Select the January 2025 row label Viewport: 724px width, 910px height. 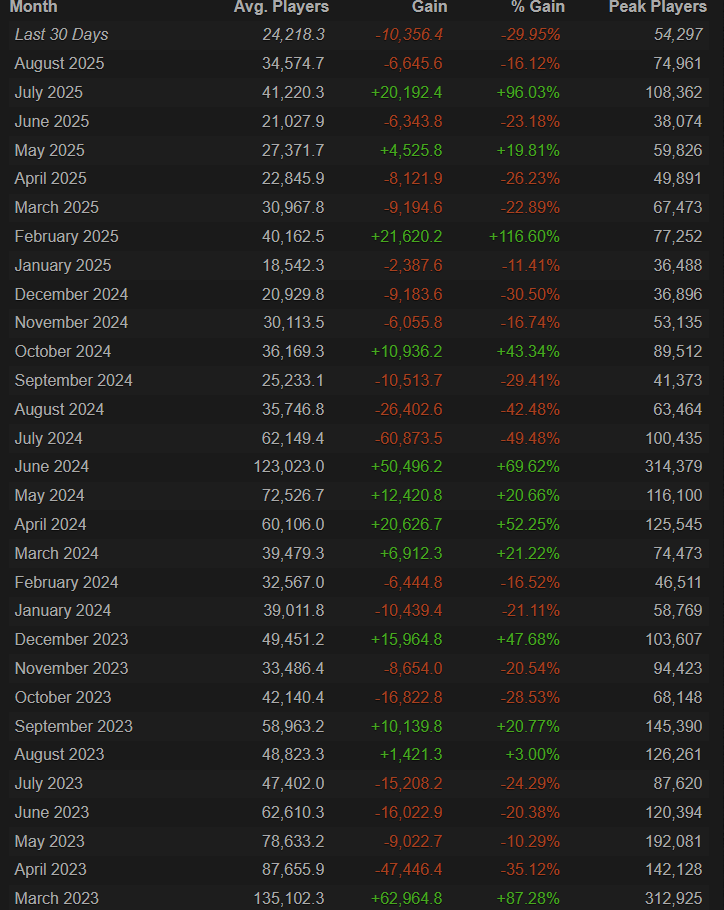(63, 265)
